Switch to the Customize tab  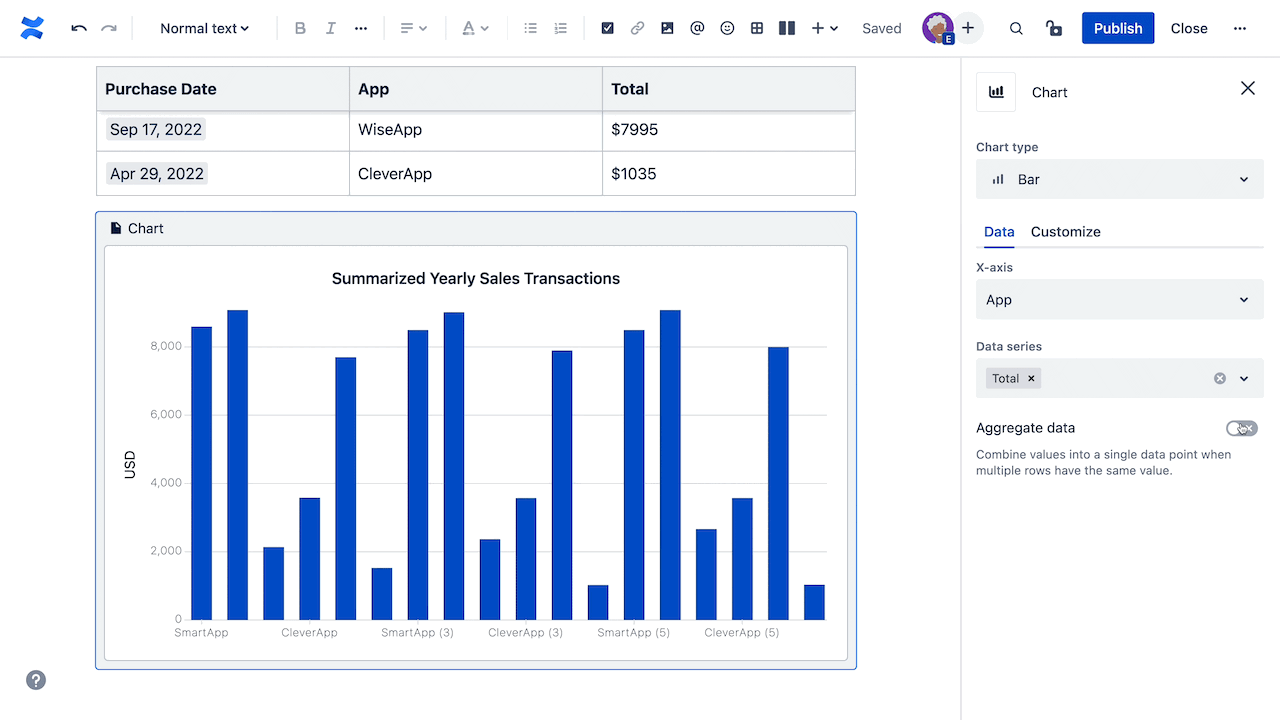click(1066, 231)
